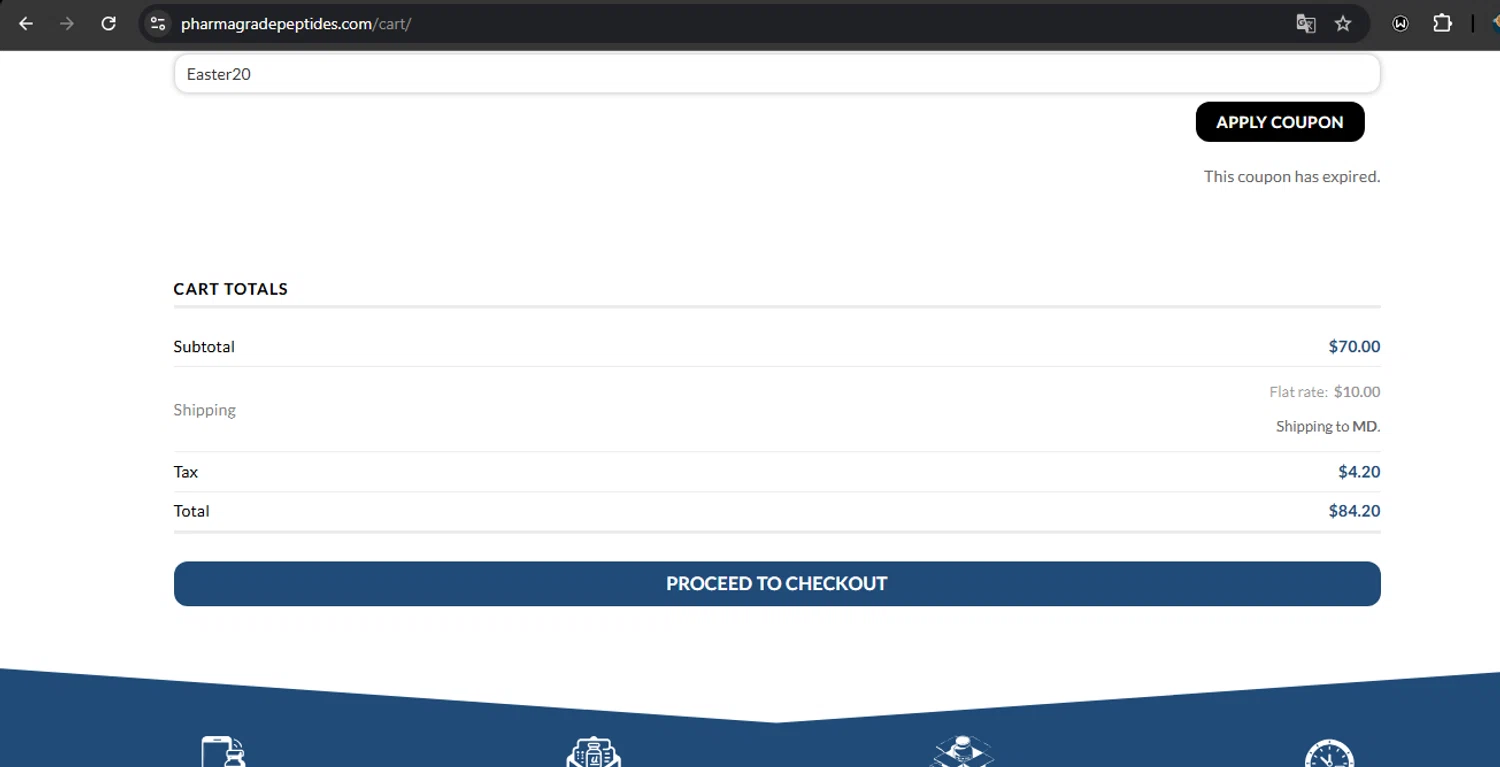The height and width of the screenshot is (767, 1500).
Task: Click the 'Shipping to MD.' text
Action: click(x=1328, y=426)
